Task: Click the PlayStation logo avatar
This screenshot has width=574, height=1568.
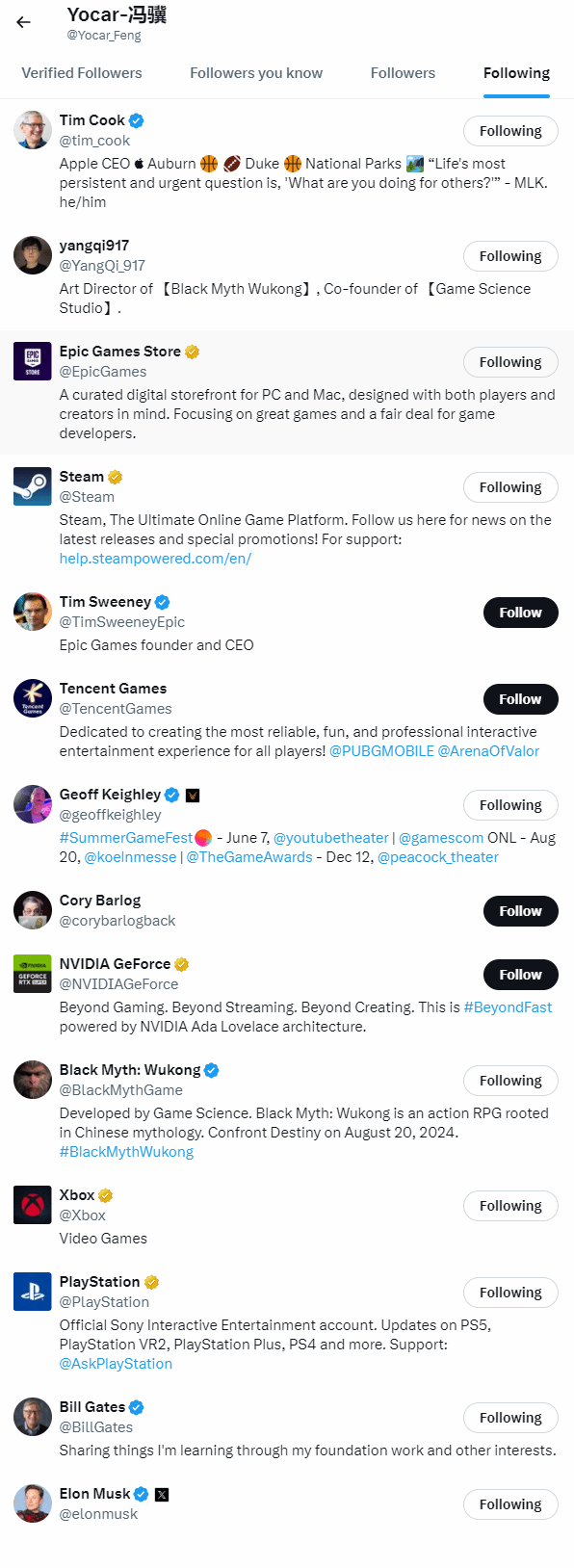Action: point(33,1292)
